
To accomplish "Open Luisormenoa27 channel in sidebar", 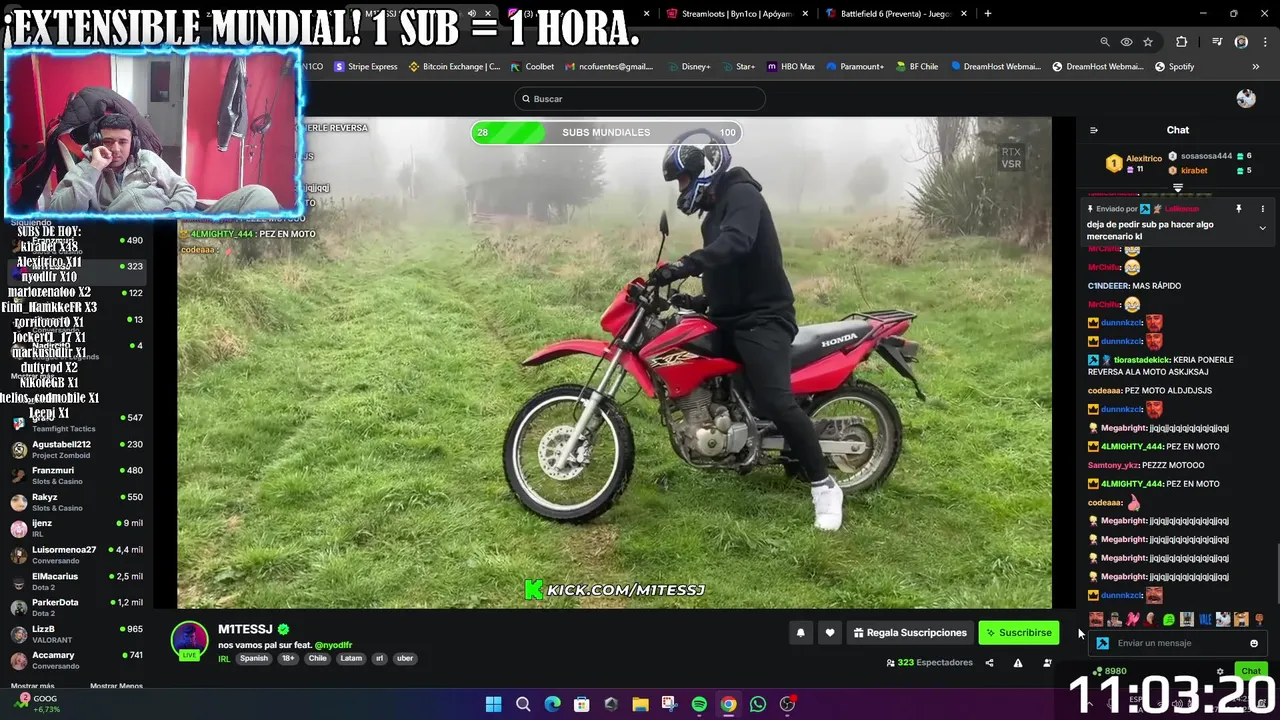I will pos(76,554).
